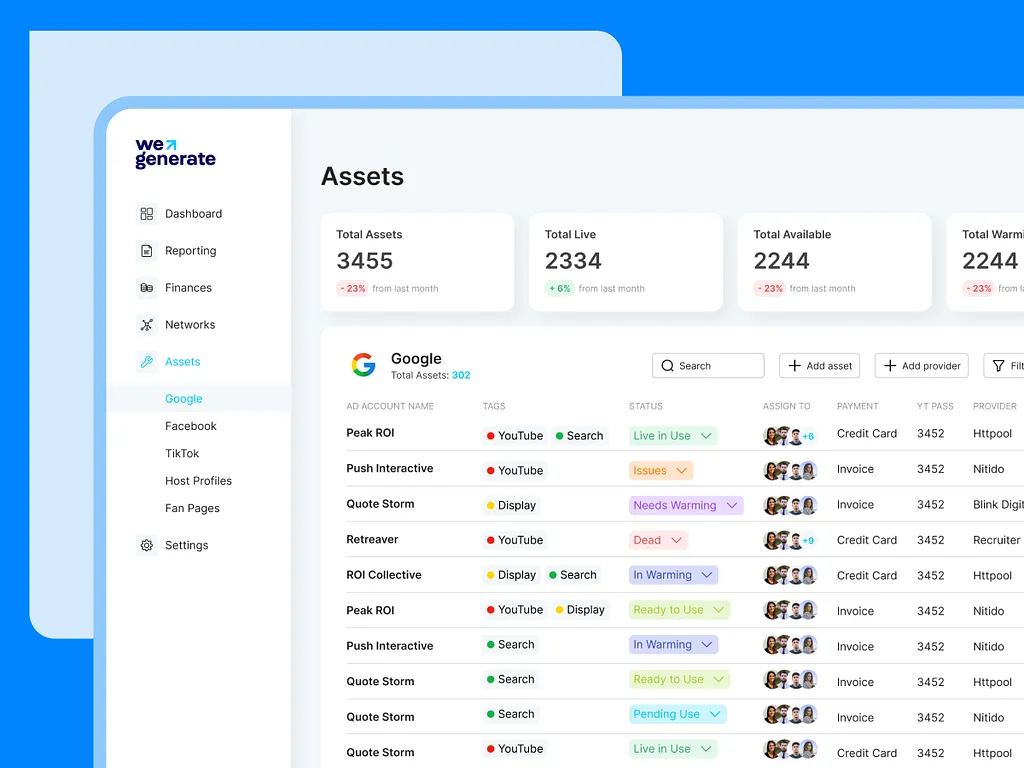Image resolution: width=1024 pixels, height=768 pixels.
Task: Click assignee avatars in ROI Collective row
Action: tap(790, 575)
